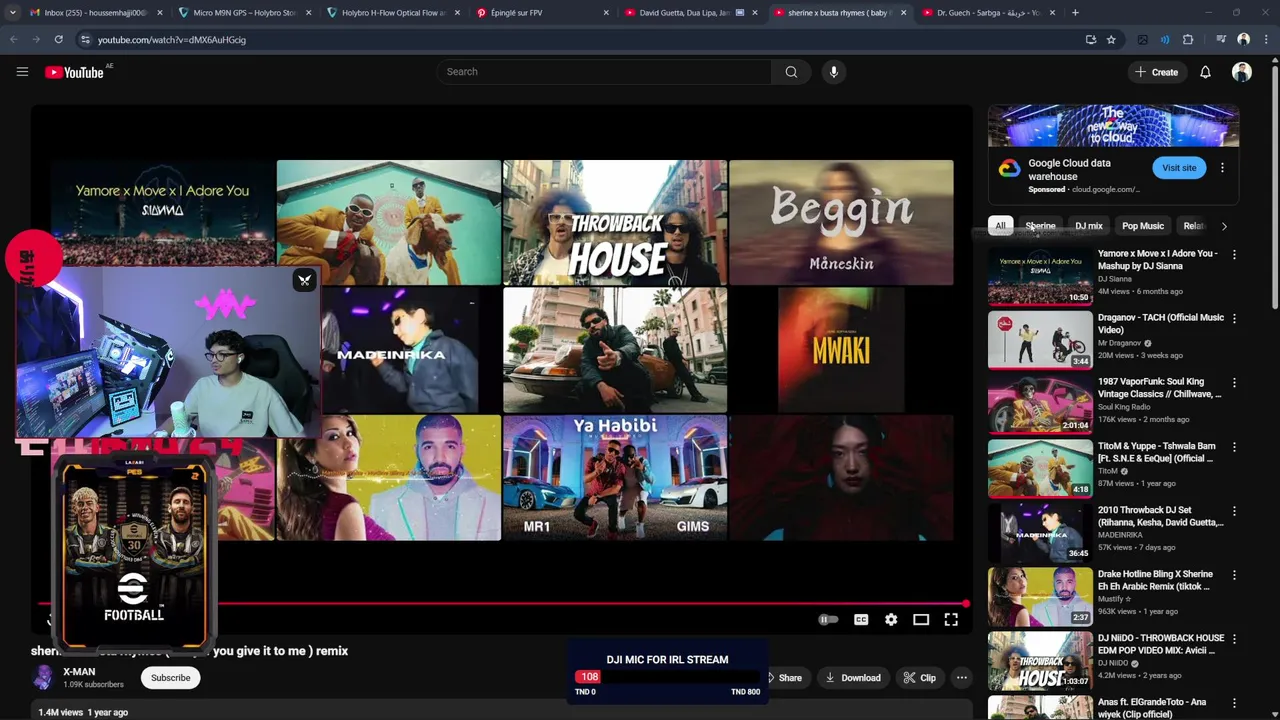Click into the YouTube search field
1280x720 pixels.
pos(603,72)
